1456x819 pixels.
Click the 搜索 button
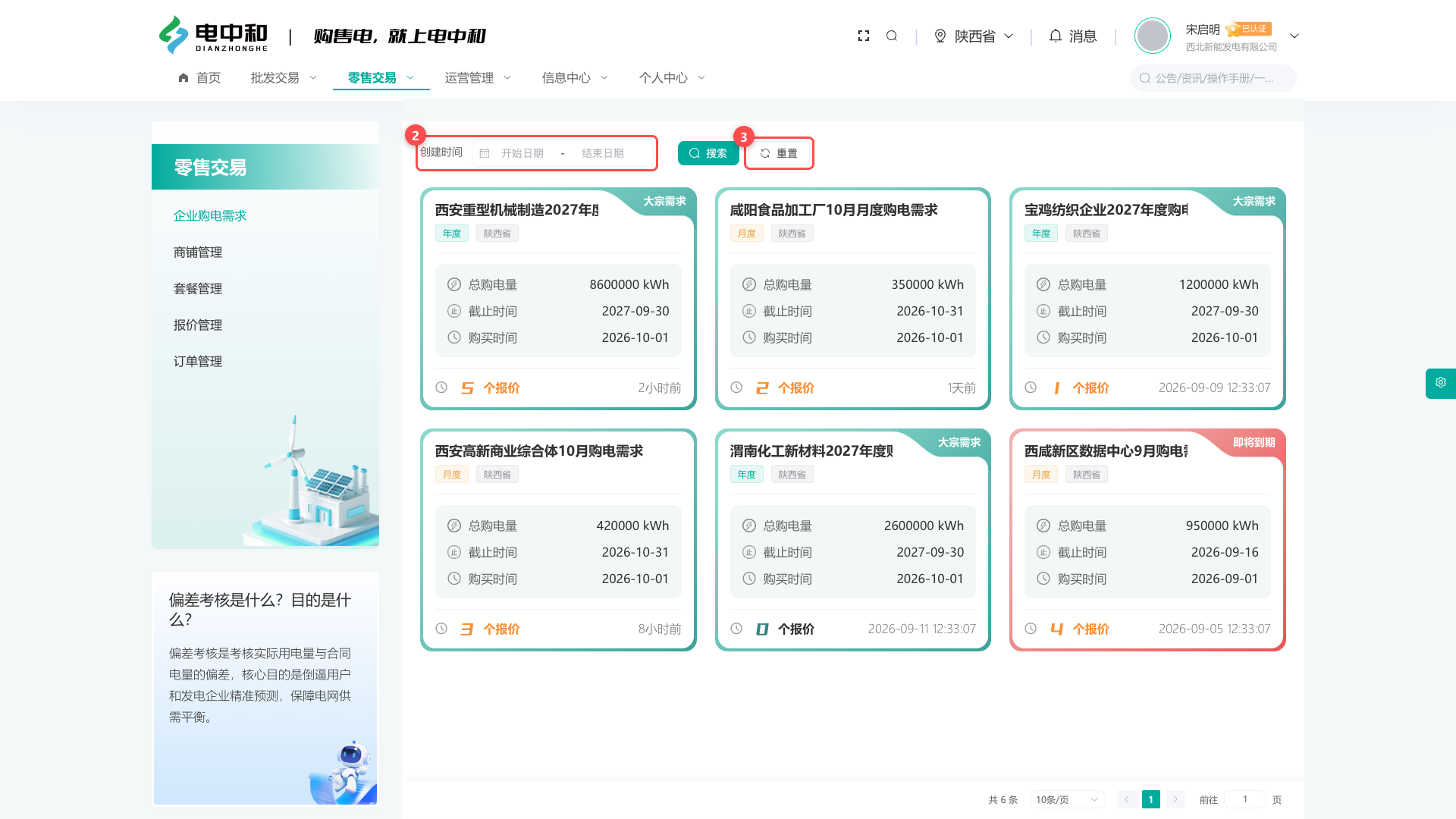tap(708, 153)
